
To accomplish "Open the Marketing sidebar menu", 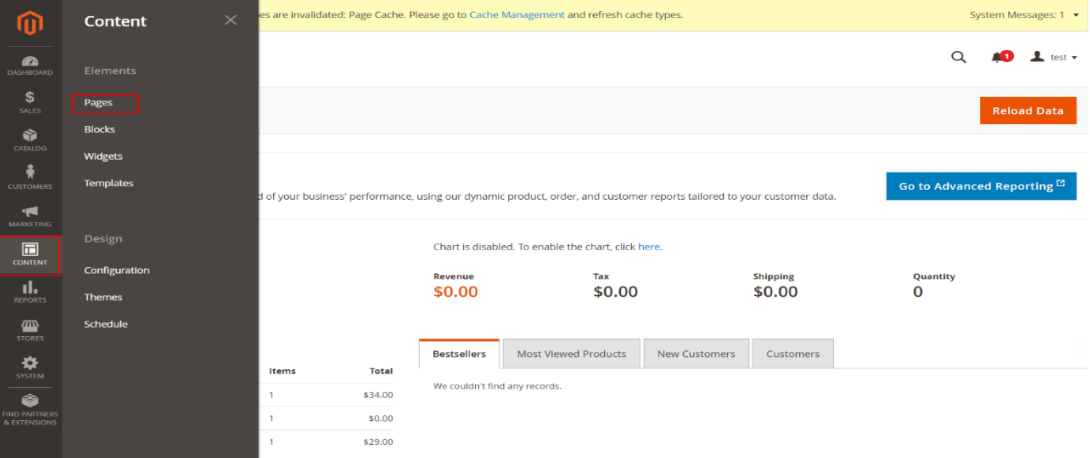I will [x=30, y=216].
